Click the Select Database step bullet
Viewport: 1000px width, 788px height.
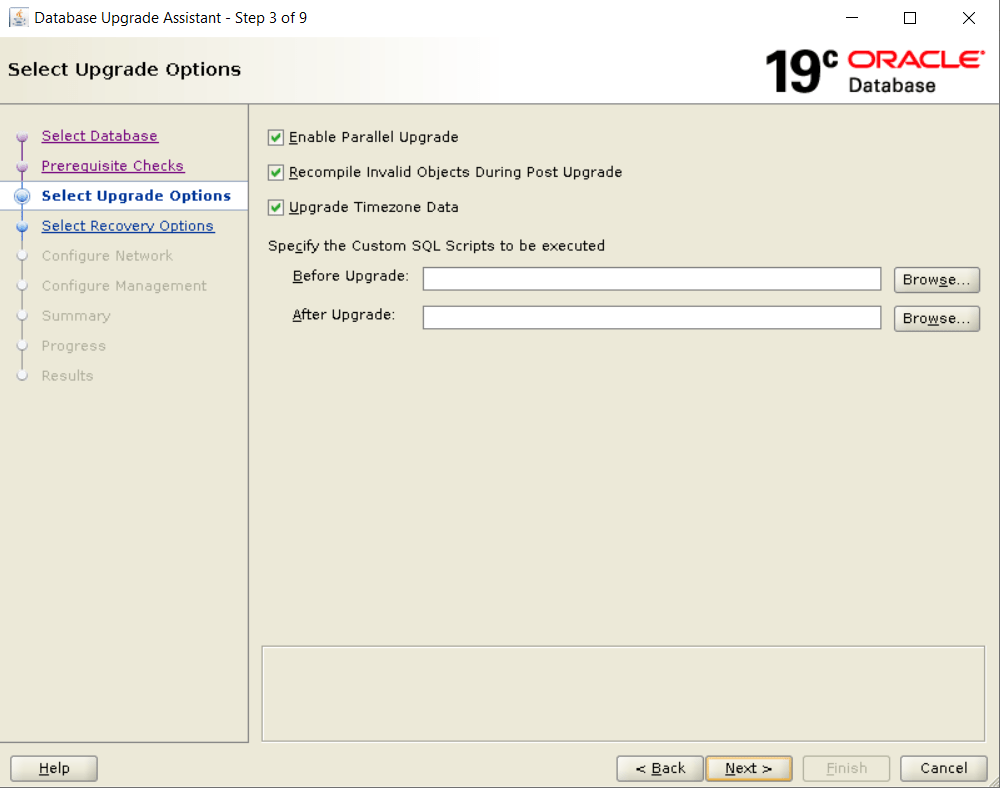pos(22,137)
